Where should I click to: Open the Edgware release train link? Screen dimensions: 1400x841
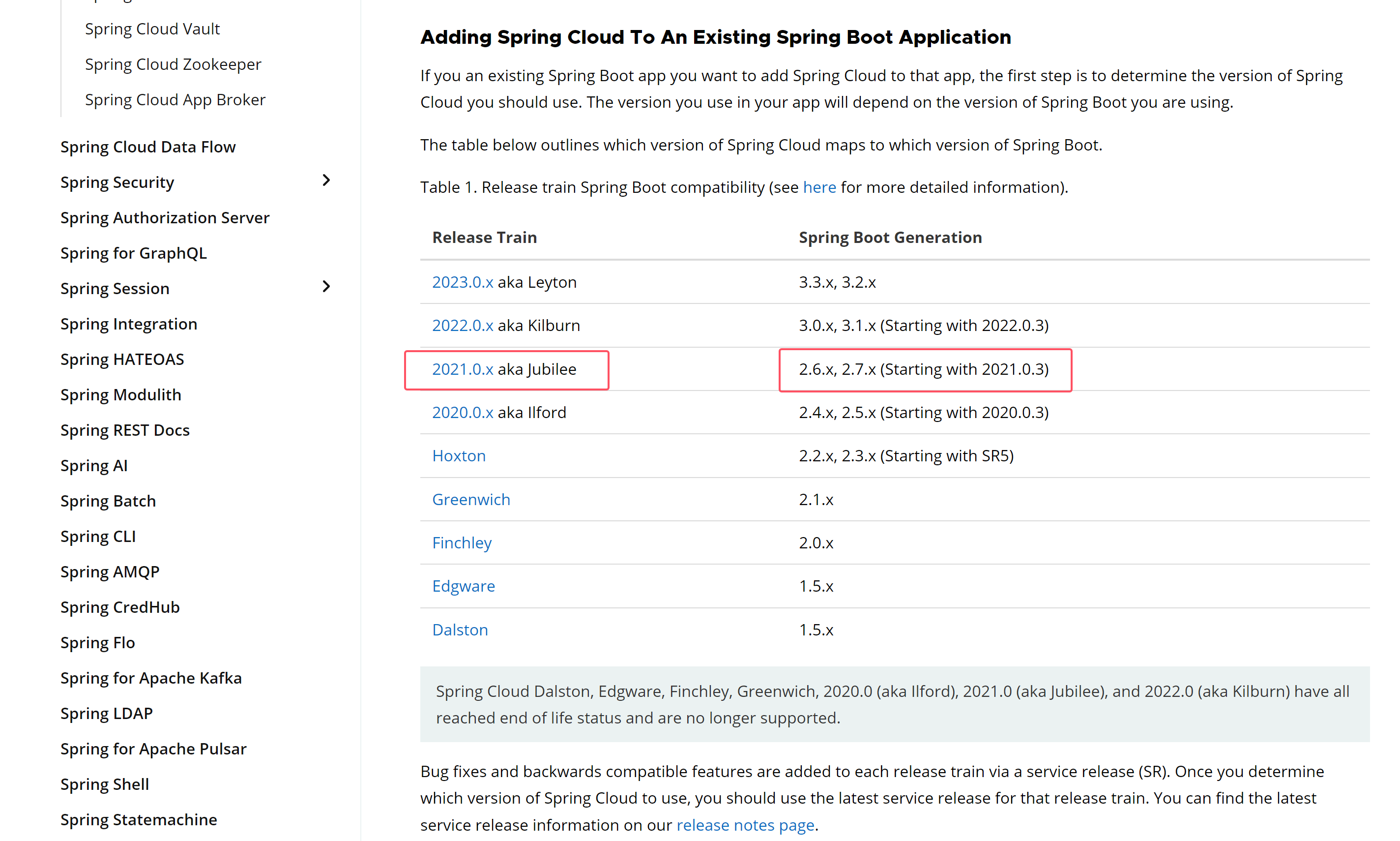point(463,587)
